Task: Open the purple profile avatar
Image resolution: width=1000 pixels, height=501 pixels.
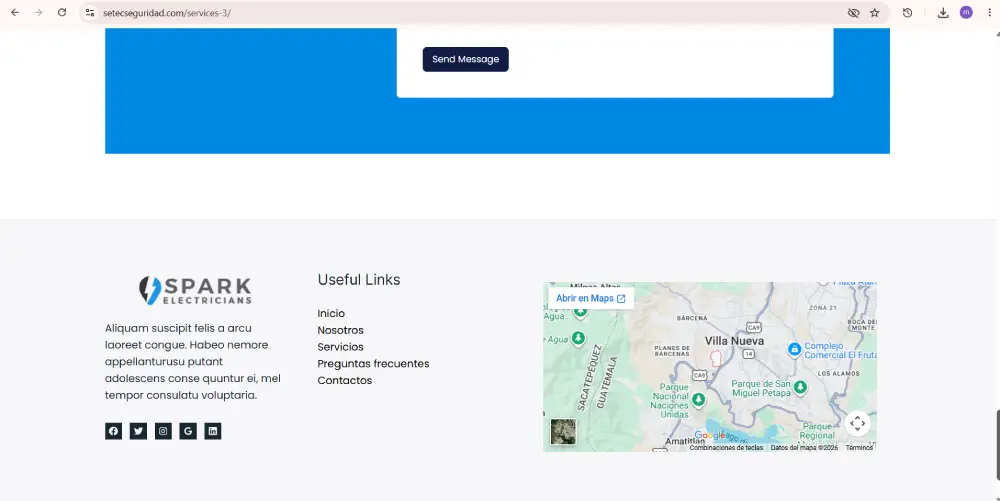Action: coord(966,13)
